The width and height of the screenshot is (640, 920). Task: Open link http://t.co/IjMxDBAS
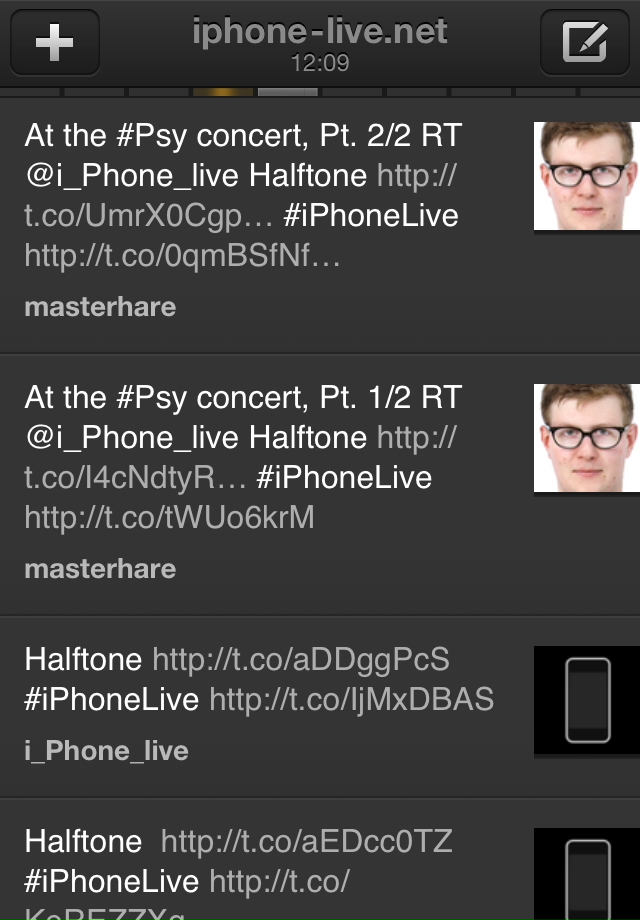[x=351, y=699]
